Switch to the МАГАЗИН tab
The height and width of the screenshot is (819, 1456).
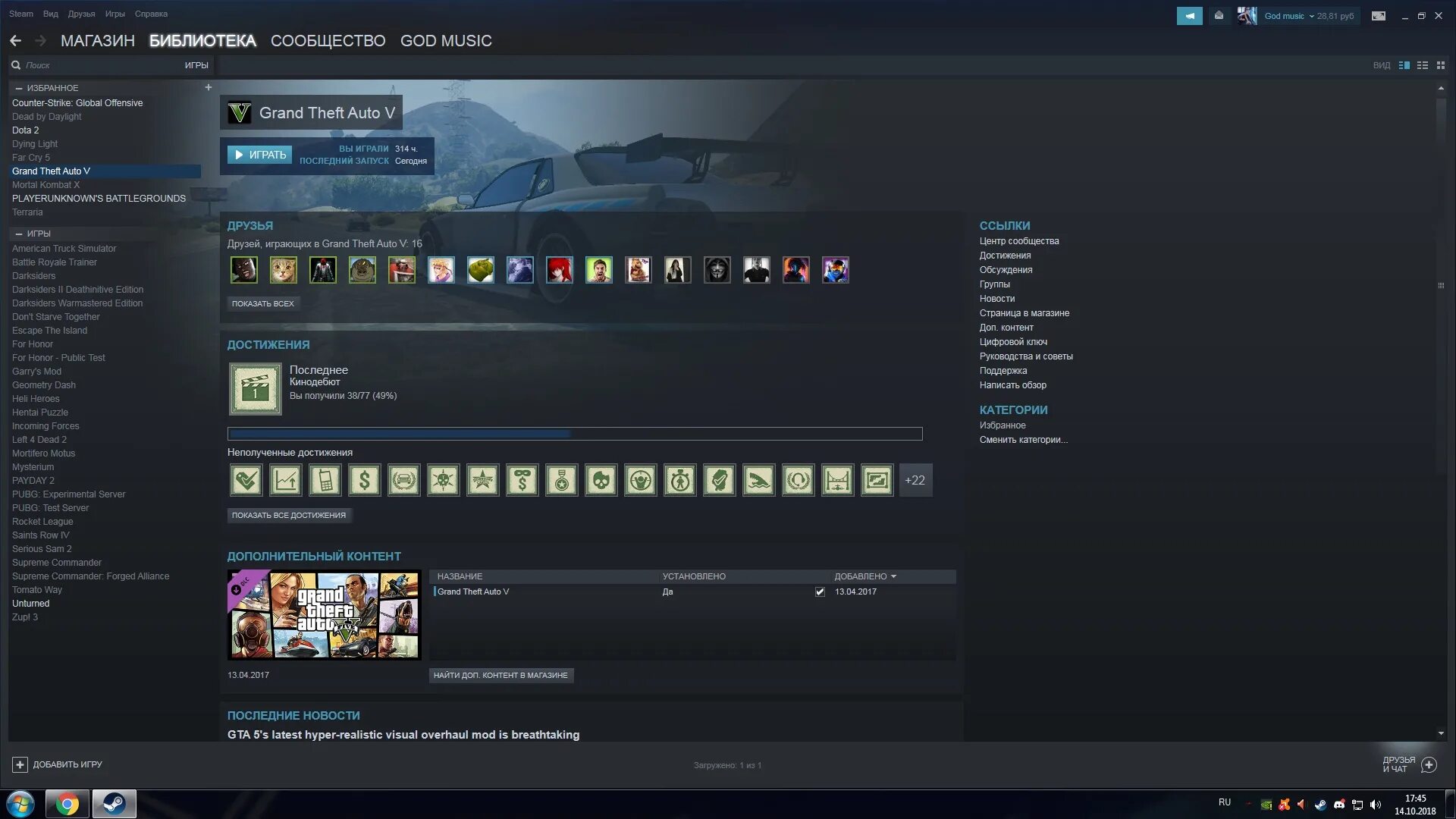point(97,41)
